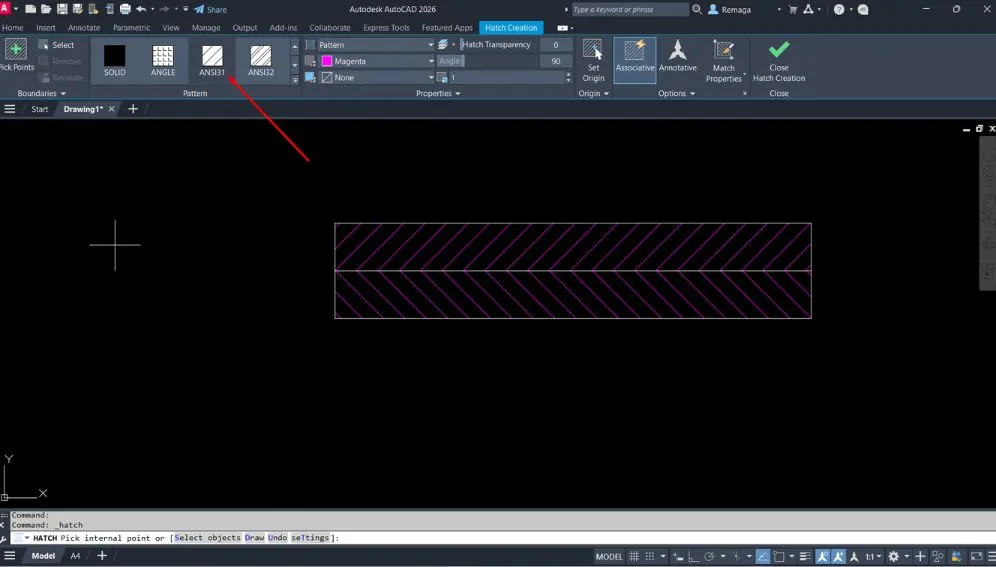
Task: Click the Undo arrow icon
Action: [x=141, y=9]
